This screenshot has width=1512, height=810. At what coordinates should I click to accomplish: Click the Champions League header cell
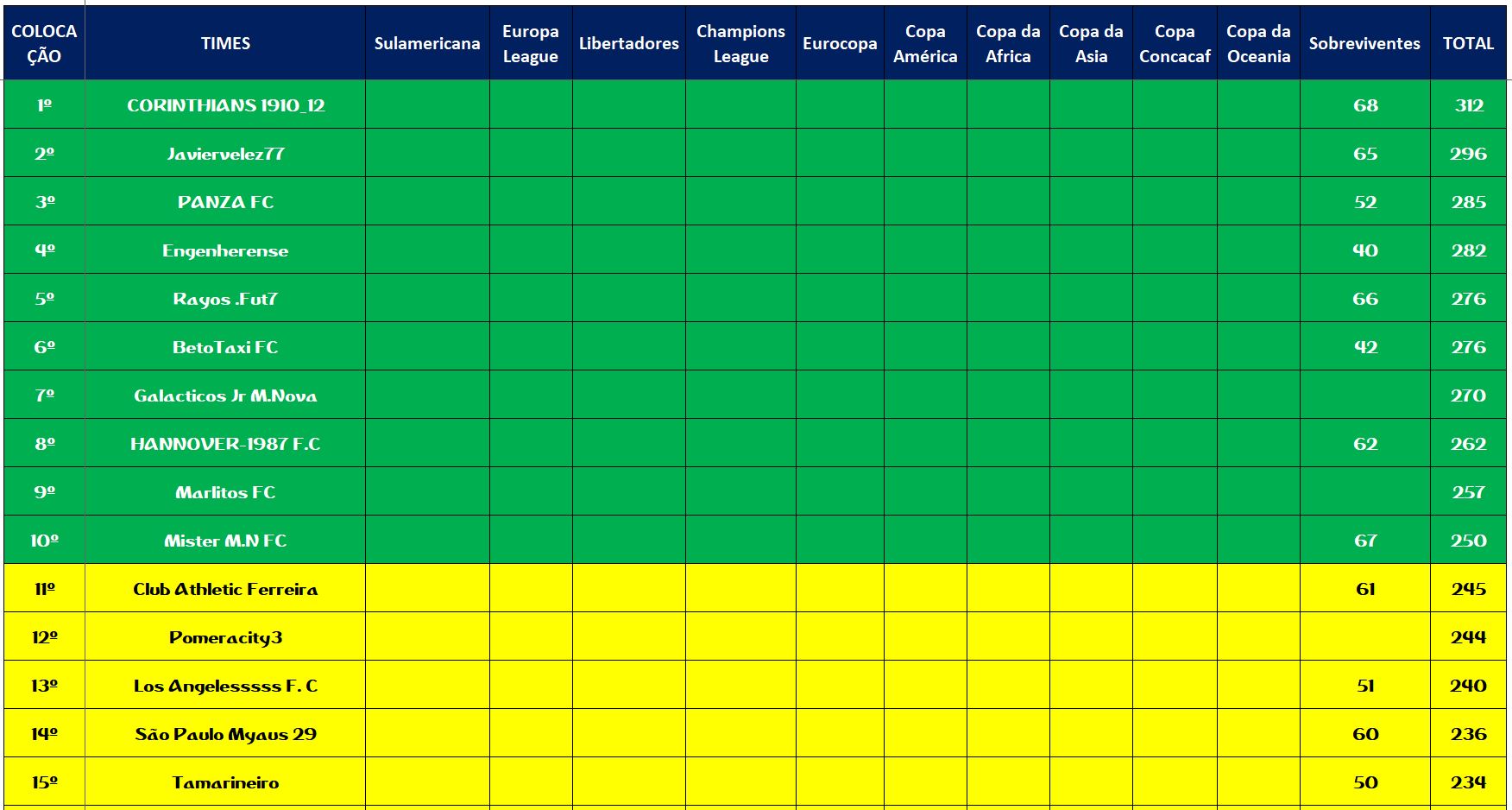point(740,43)
